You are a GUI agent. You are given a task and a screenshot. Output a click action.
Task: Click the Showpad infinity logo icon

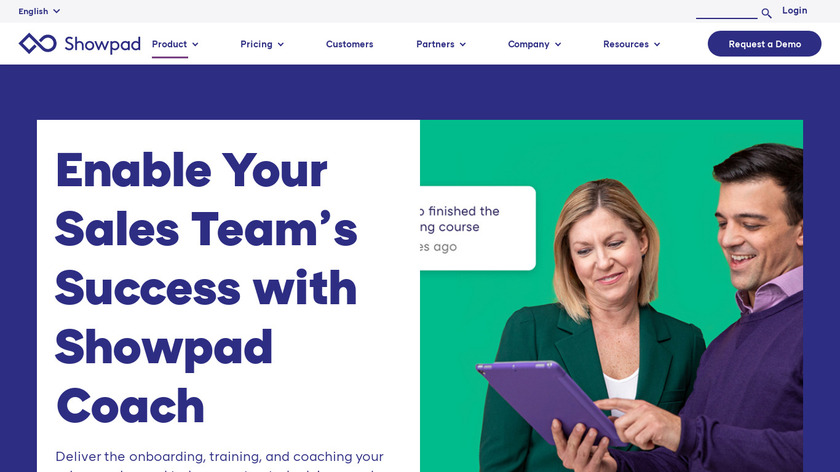pos(38,43)
